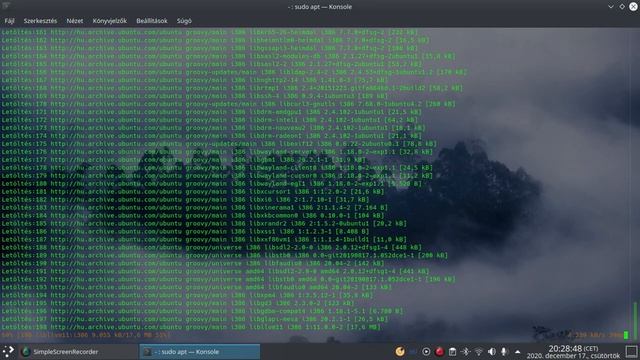This screenshot has width=640, height=360.
Task: Open Bluetooth settings from the tray
Action: [x=465, y=351]
